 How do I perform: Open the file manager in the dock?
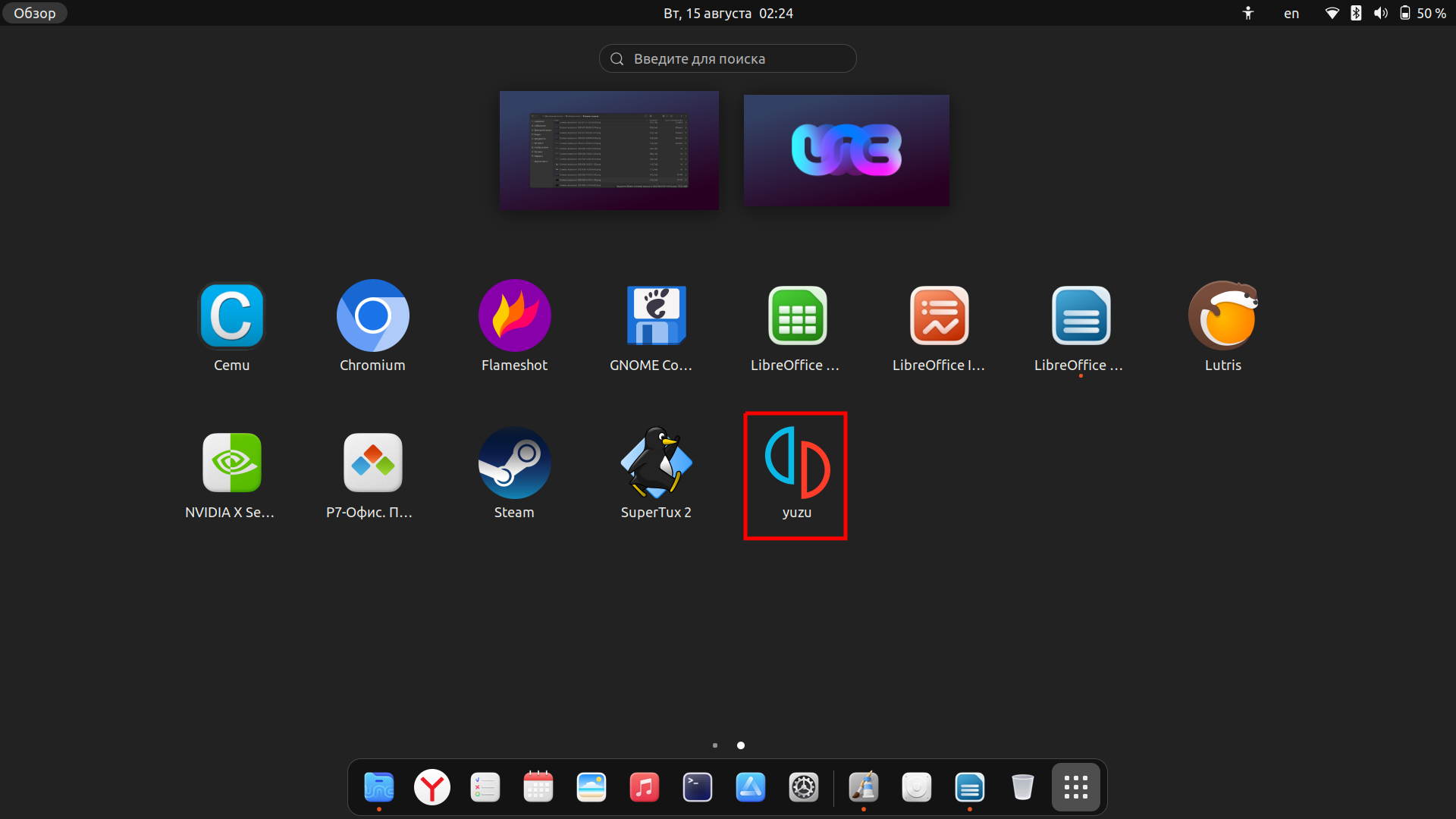[x=378, y=787]
